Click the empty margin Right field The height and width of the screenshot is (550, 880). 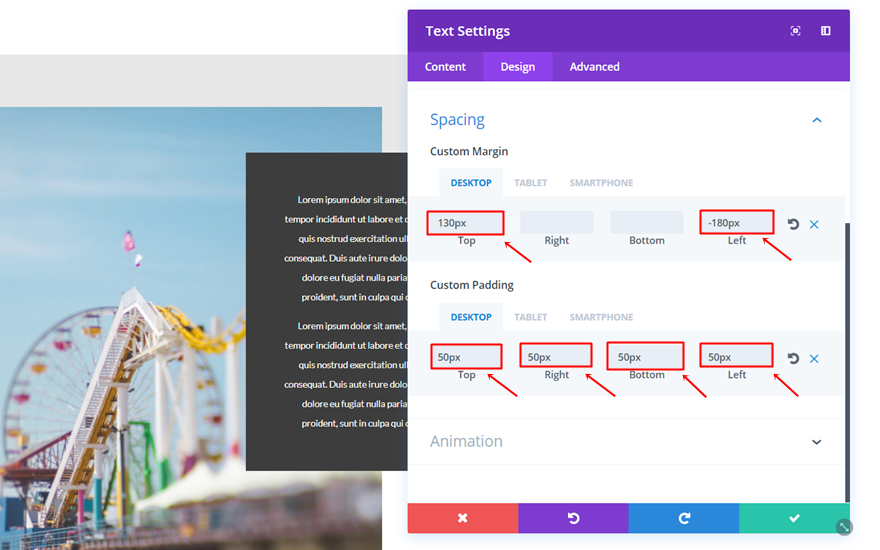556,223
